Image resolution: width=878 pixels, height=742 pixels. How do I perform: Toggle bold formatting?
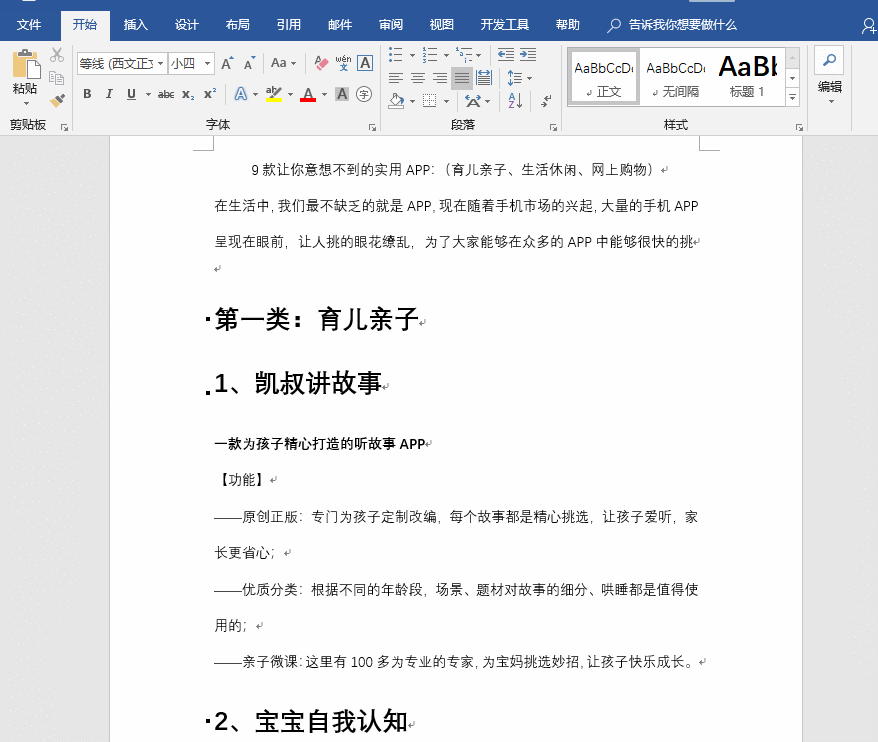coord(87,93)
